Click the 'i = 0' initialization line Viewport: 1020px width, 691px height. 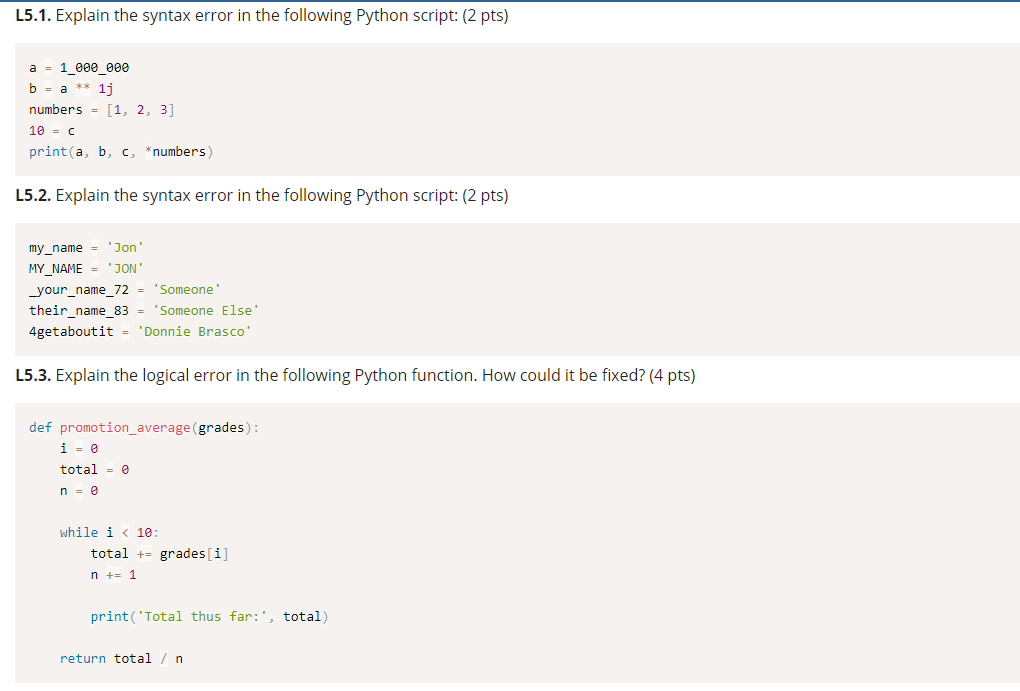pos(73,448)
